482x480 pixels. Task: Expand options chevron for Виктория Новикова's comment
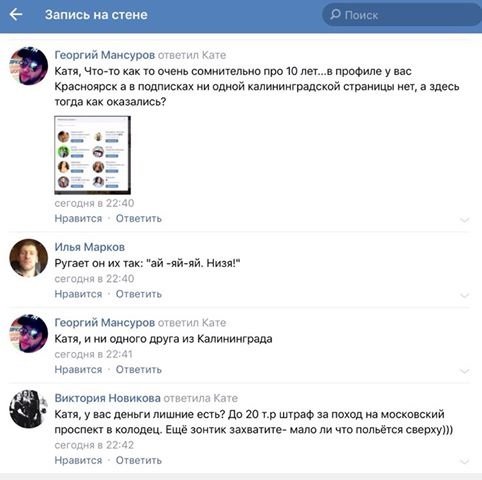point(465,462)
